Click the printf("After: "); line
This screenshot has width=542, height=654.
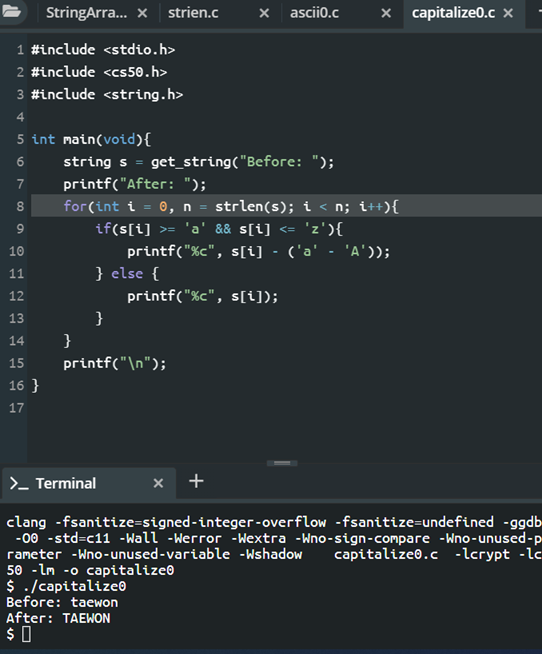(135, 184)
